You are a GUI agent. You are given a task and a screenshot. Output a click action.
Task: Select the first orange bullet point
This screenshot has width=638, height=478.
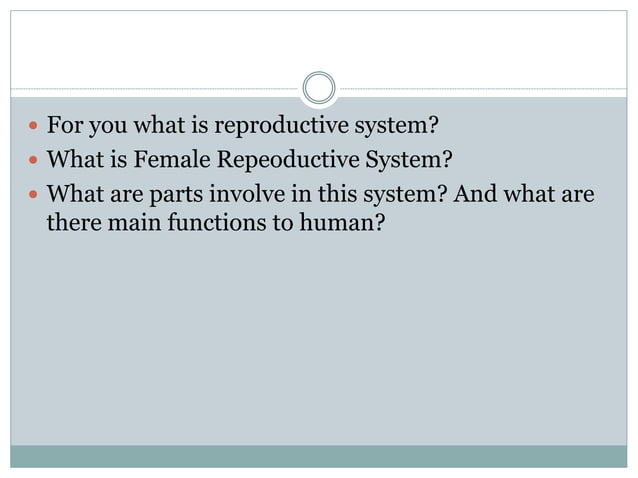33,125
